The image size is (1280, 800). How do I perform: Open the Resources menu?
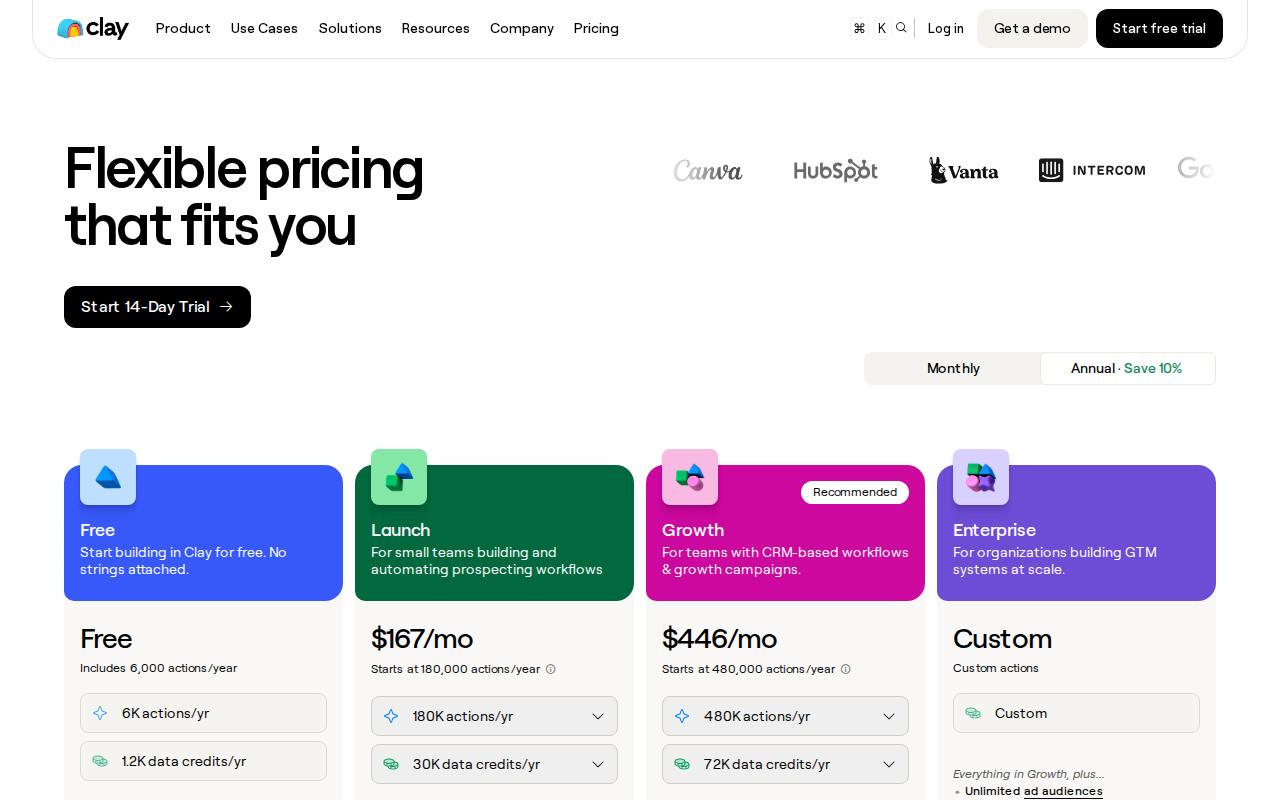[x=435, y=28]
